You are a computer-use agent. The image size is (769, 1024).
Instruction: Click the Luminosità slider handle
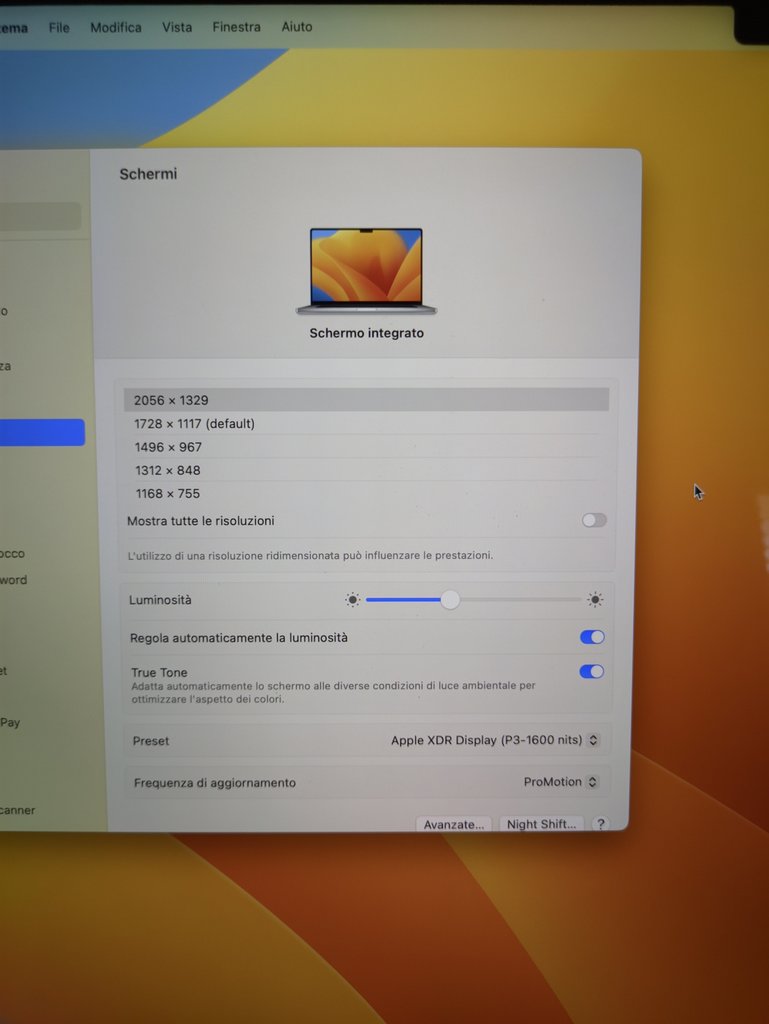pos(450,600)
